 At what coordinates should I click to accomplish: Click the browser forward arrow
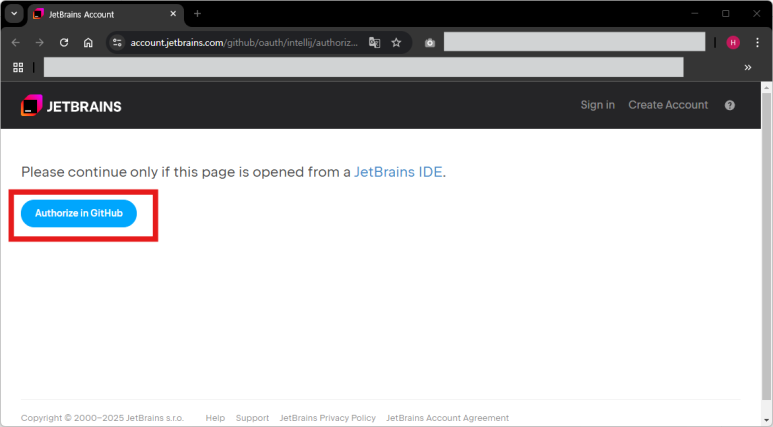tap(39, 43)
